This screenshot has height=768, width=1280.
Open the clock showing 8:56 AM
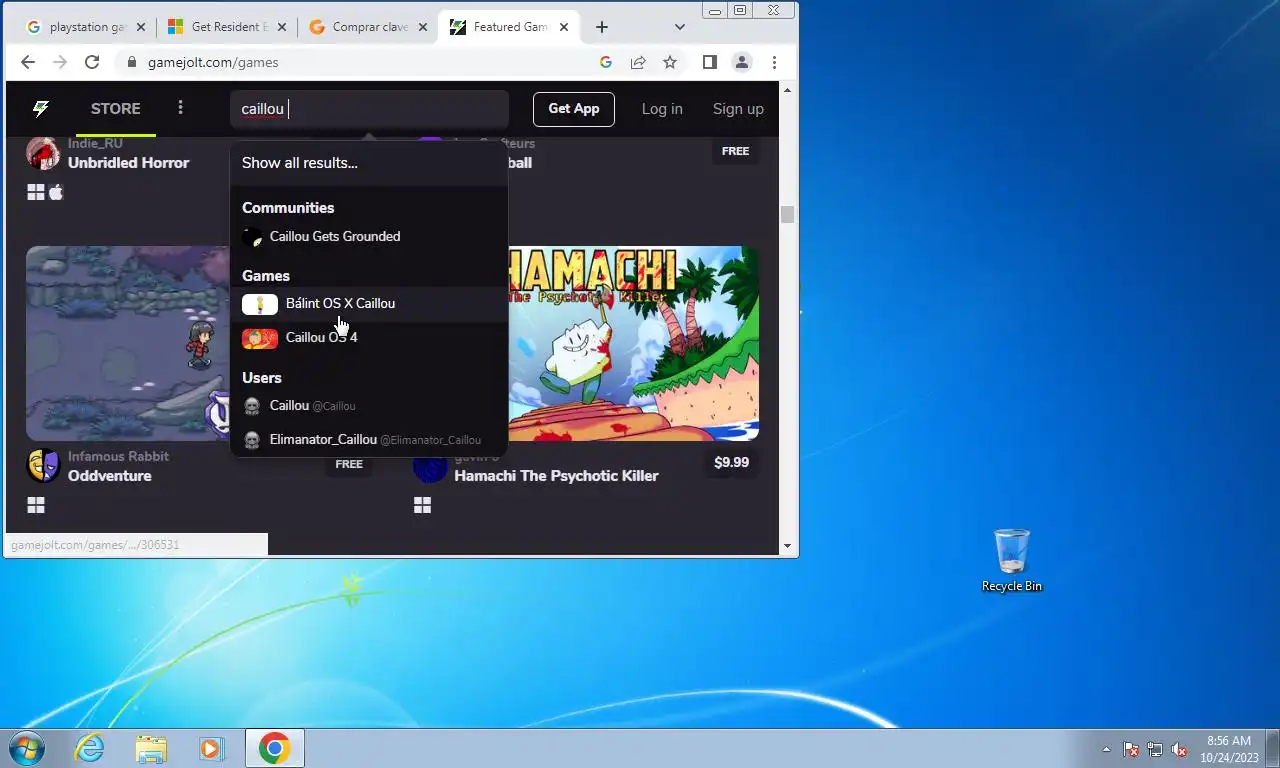click(1228, 749)
